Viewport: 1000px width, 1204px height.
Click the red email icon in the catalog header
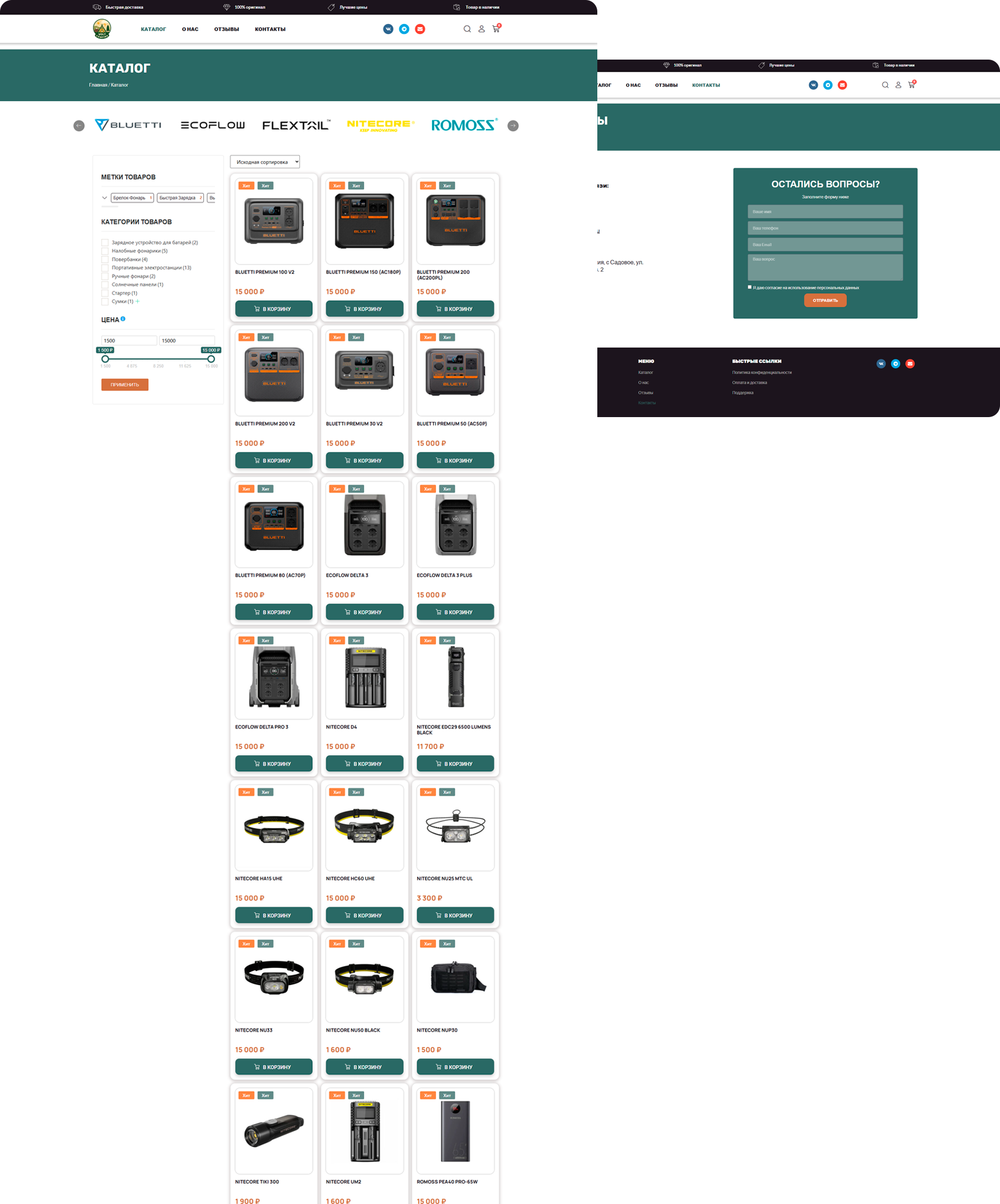point(420,29)
